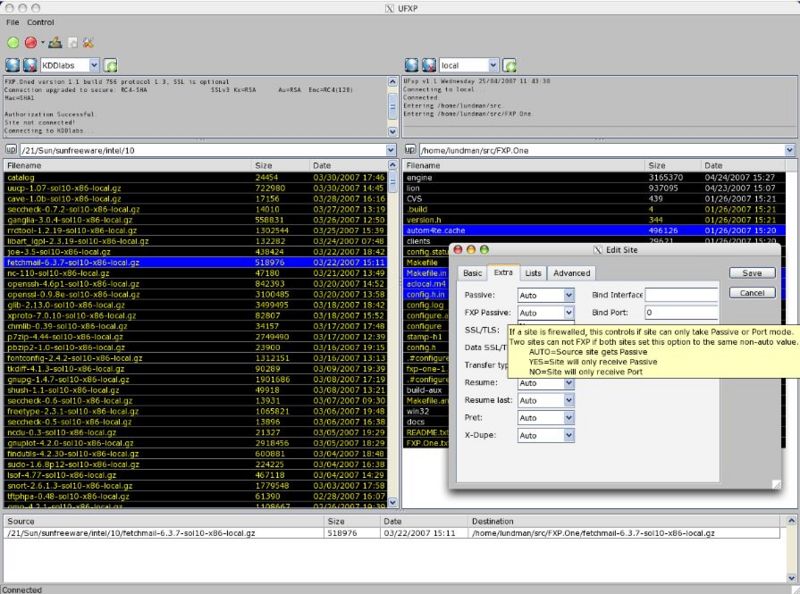Click the Destination column header in queue
The height and width of the screenshot is (594, 800).
pyautogui.click(x=624, y=521)
